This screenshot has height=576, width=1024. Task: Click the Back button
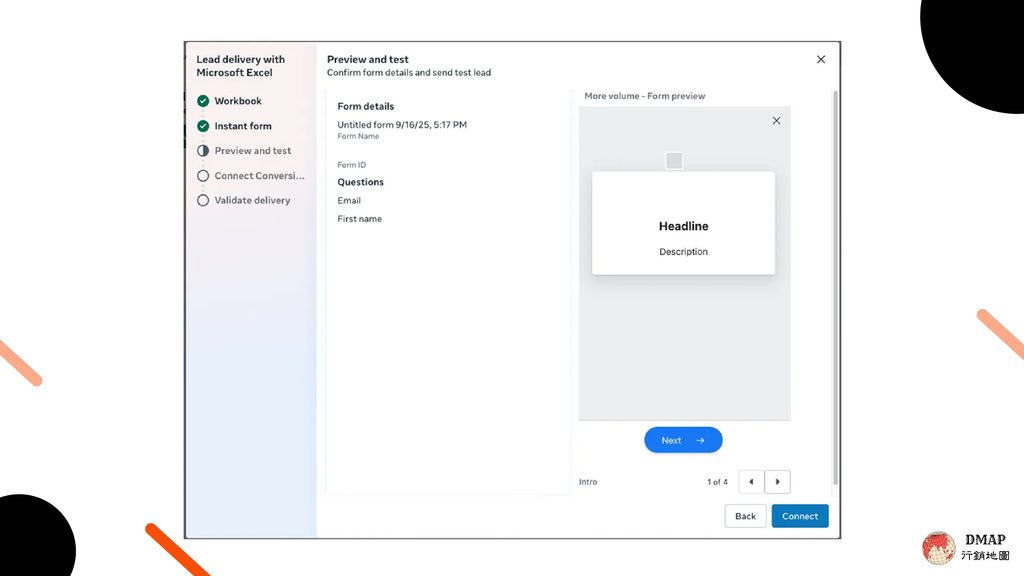745,516
